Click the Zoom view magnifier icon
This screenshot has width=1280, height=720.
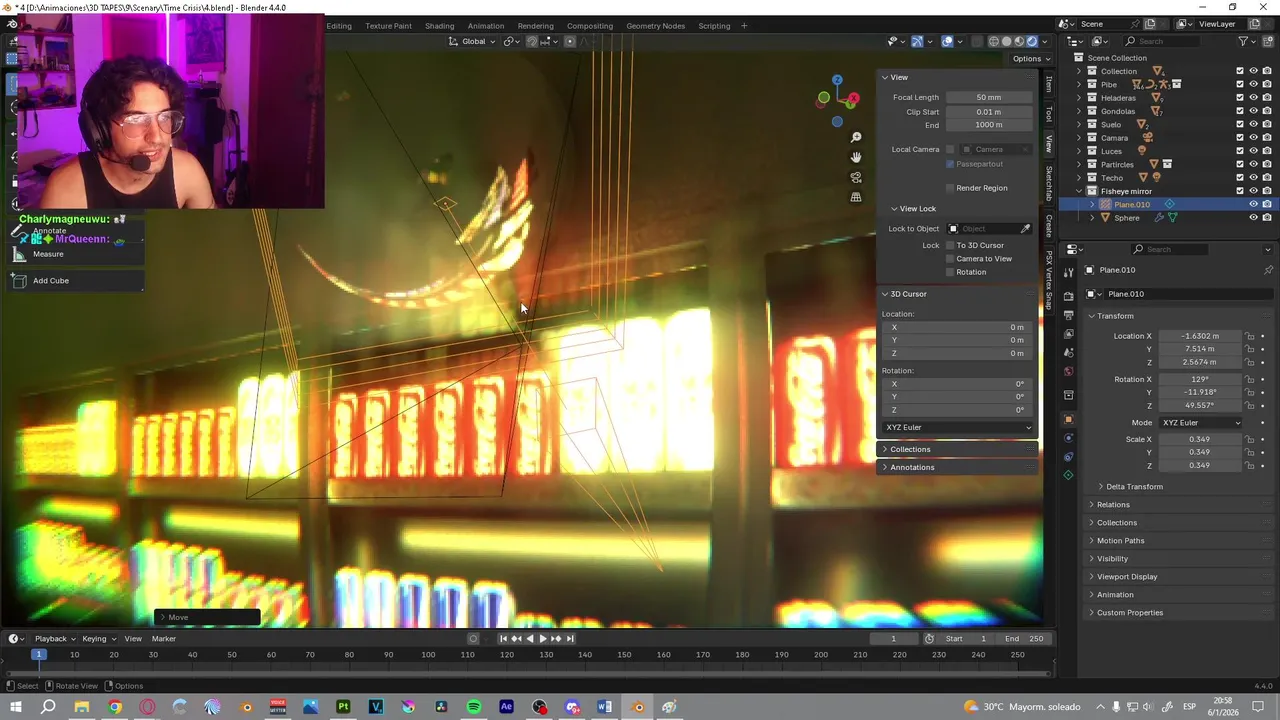856,137
